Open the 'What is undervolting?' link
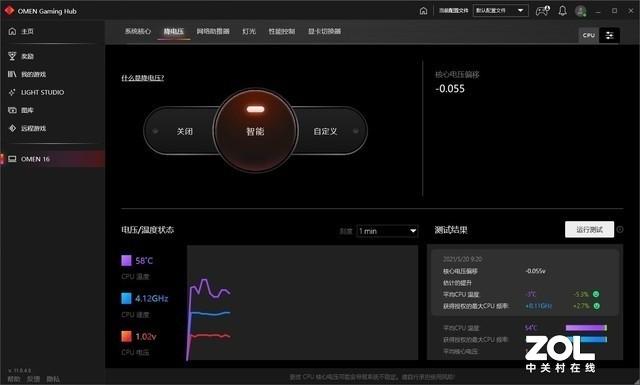This screenshot has height=385, width=640. point(142,78)
